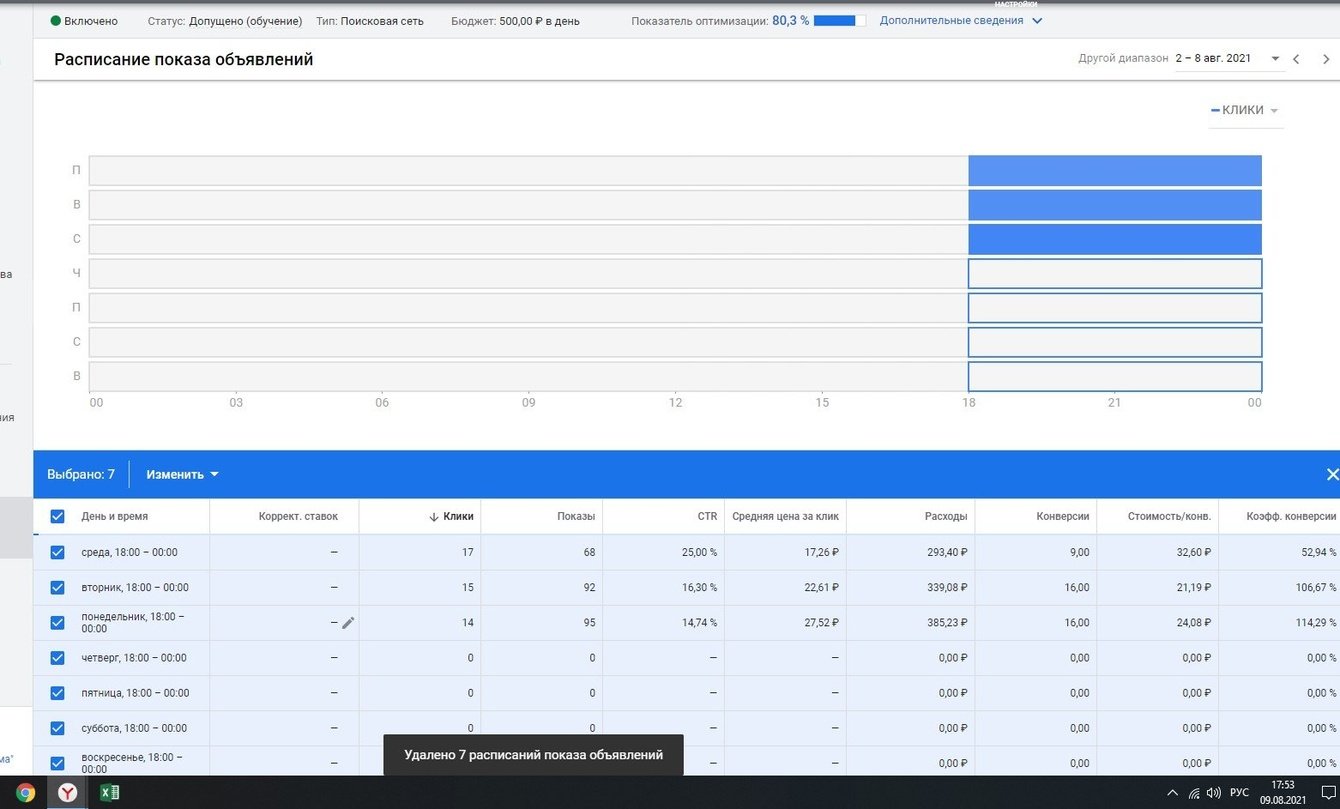1340x809 pixels.
Task: Uncheck the среда 18:00 – 00:00 row
Action: (57, 552)
